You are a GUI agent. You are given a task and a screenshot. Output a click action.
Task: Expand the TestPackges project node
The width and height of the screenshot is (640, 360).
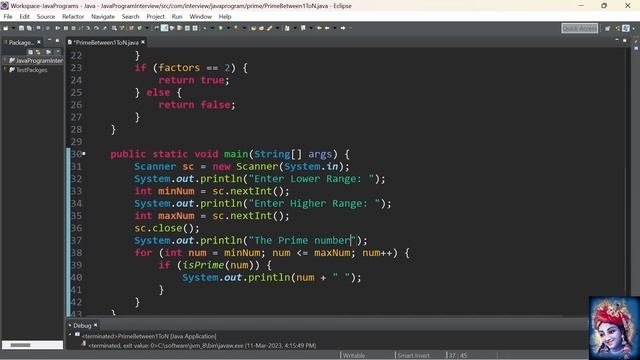coord(5,69)
